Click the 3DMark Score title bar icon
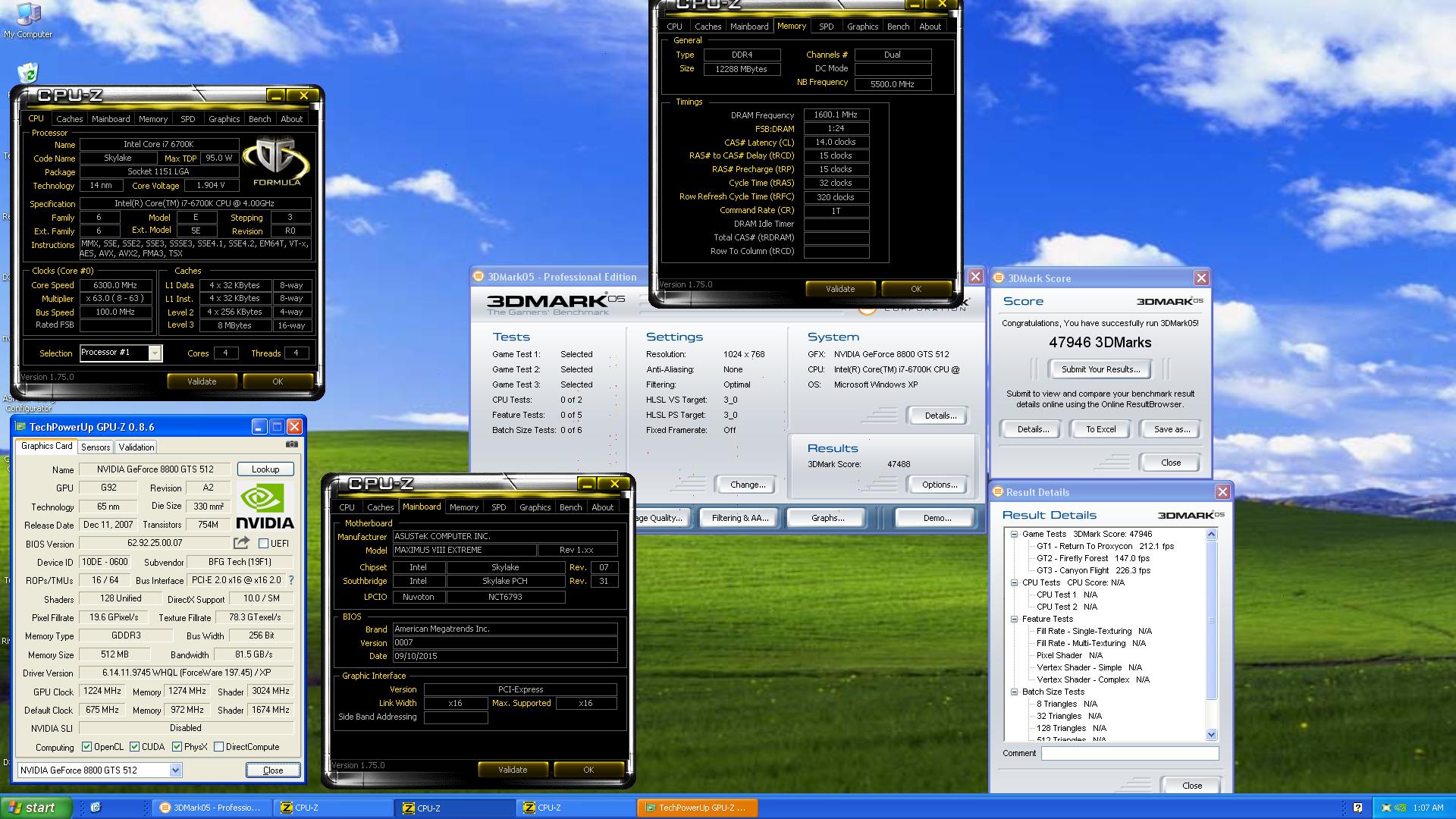Viewport: 1456px width, 819px height. (999, 278)
